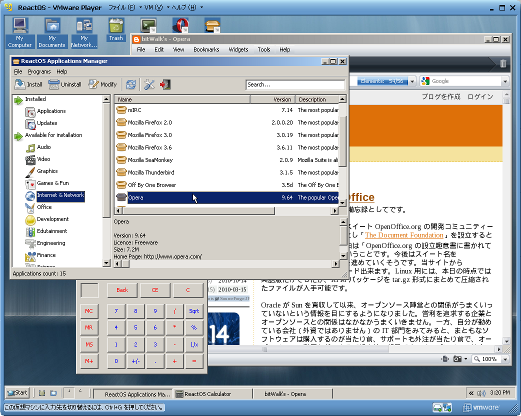Select the Development category
This screenshot has height=416, width=521.
coord(52,219)
